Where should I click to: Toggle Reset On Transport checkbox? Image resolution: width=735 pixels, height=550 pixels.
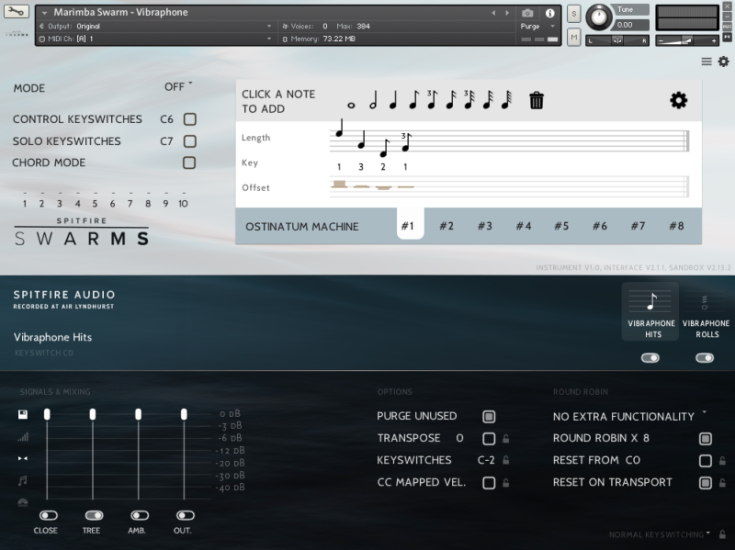coord(705,483)
